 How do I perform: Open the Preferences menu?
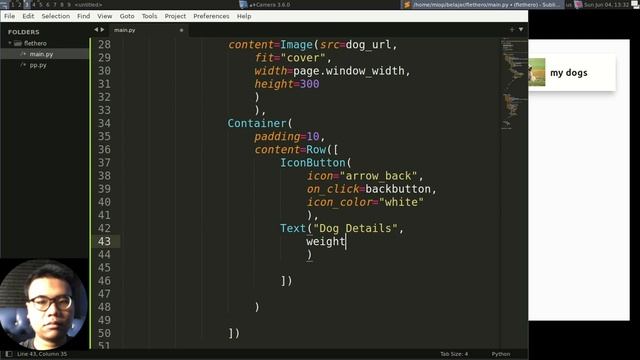pos(211,16)
